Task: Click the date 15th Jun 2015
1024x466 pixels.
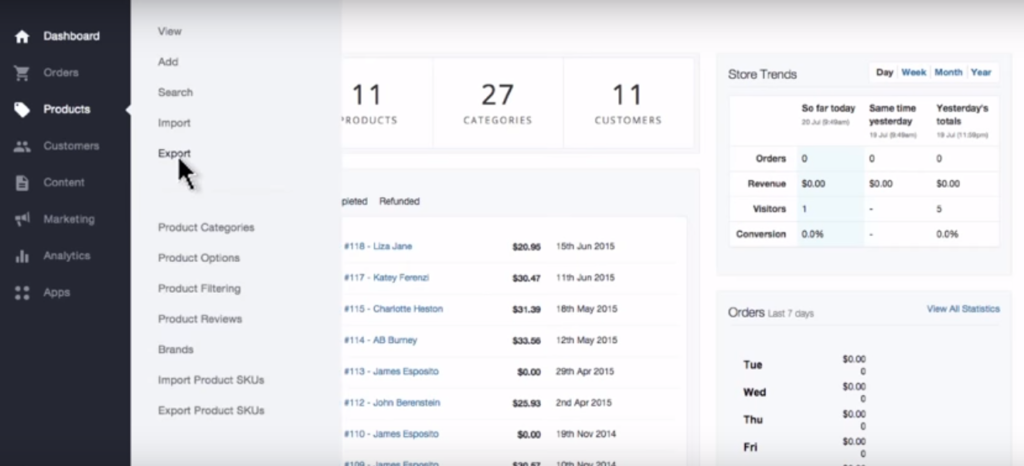Action: 585,246
